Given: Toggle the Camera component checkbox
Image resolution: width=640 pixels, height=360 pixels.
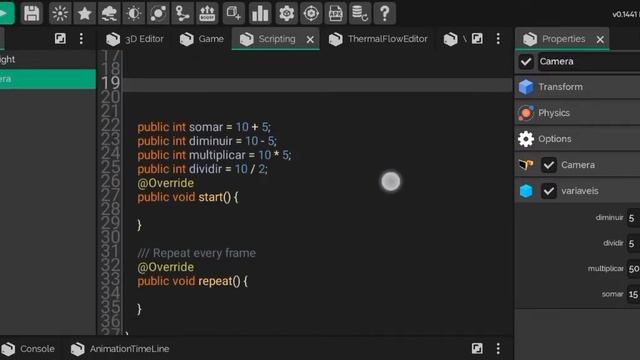Looking at the screenshot, I should [x=549, y=165].
